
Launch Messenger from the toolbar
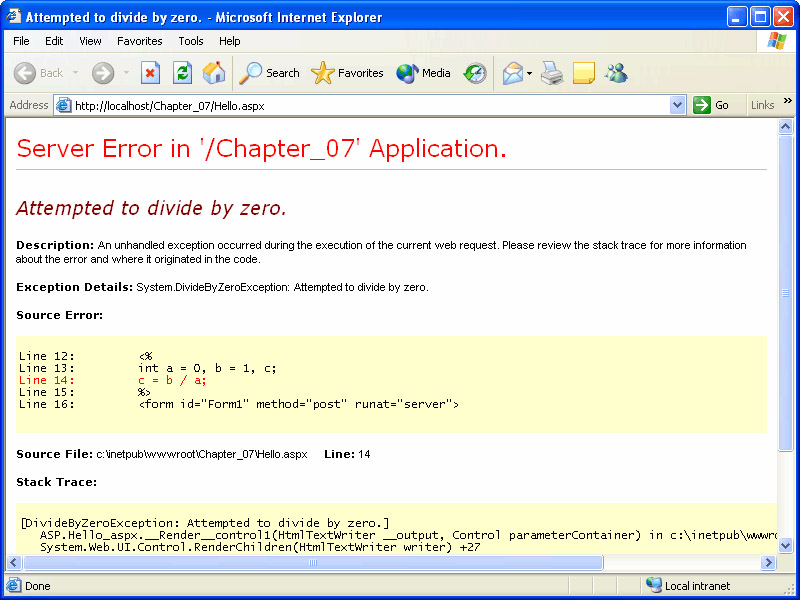(x=616, y=73)
